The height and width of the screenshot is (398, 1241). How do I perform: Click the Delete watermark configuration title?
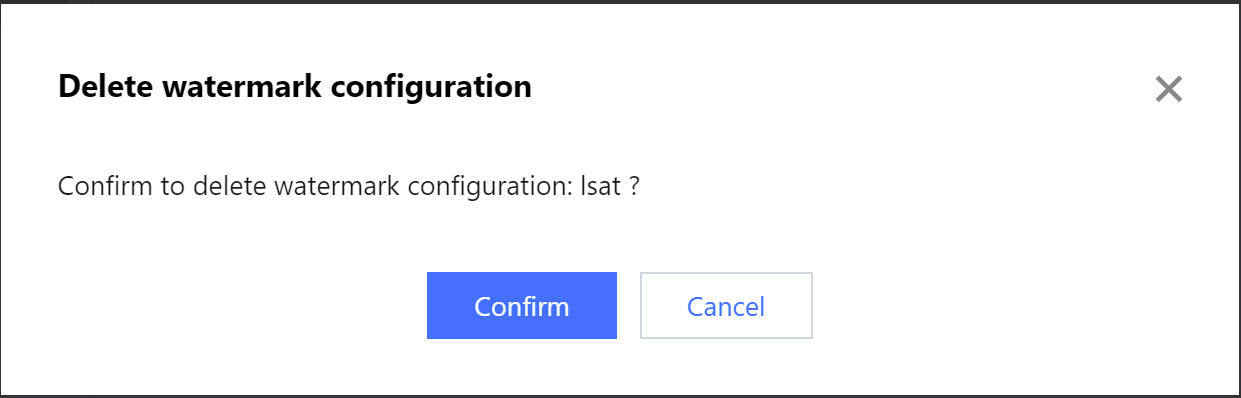point(295,87)
